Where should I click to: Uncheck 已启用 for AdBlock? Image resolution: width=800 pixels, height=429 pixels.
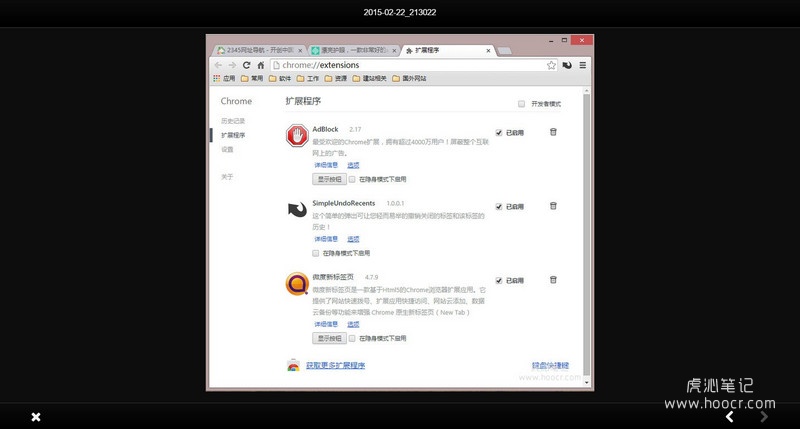pyautogui.click(x=498, y=133)
